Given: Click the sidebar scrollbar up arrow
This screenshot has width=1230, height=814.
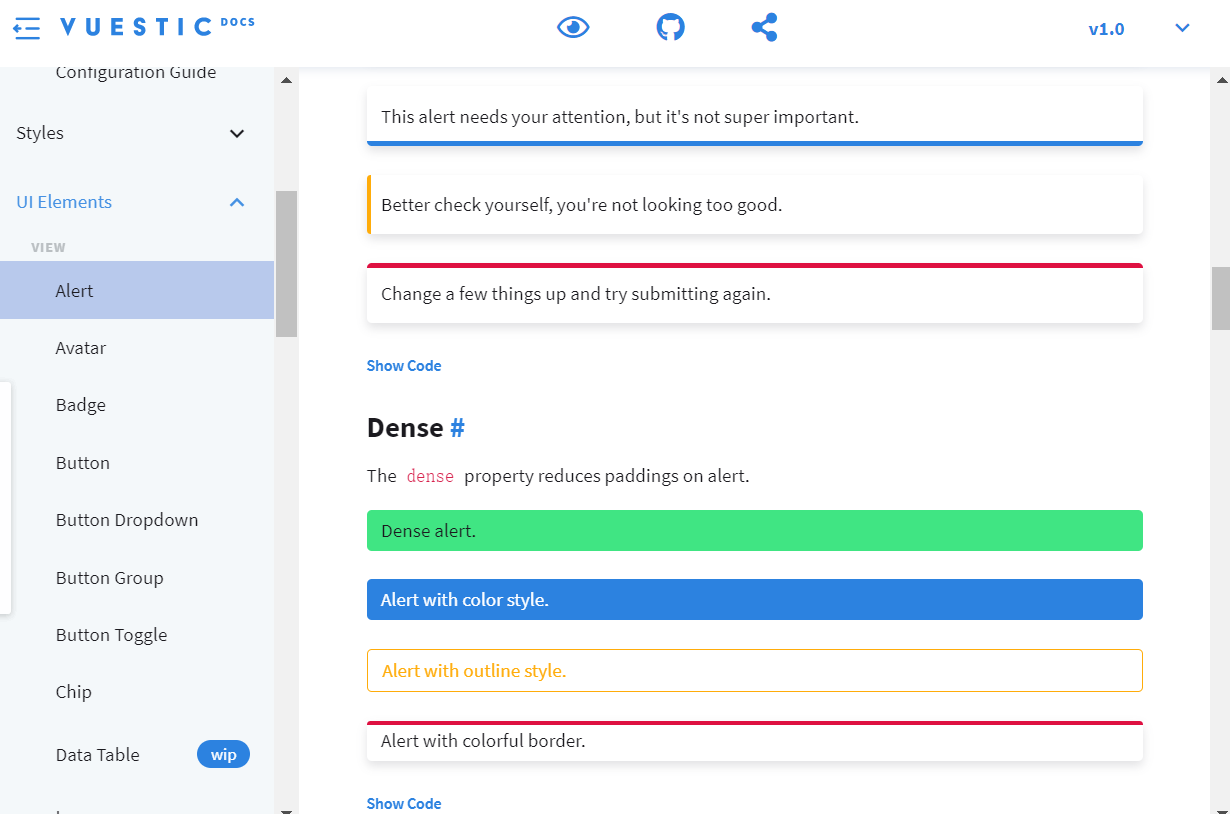Looking at the screenshot, I should click(x=286, y=80).
